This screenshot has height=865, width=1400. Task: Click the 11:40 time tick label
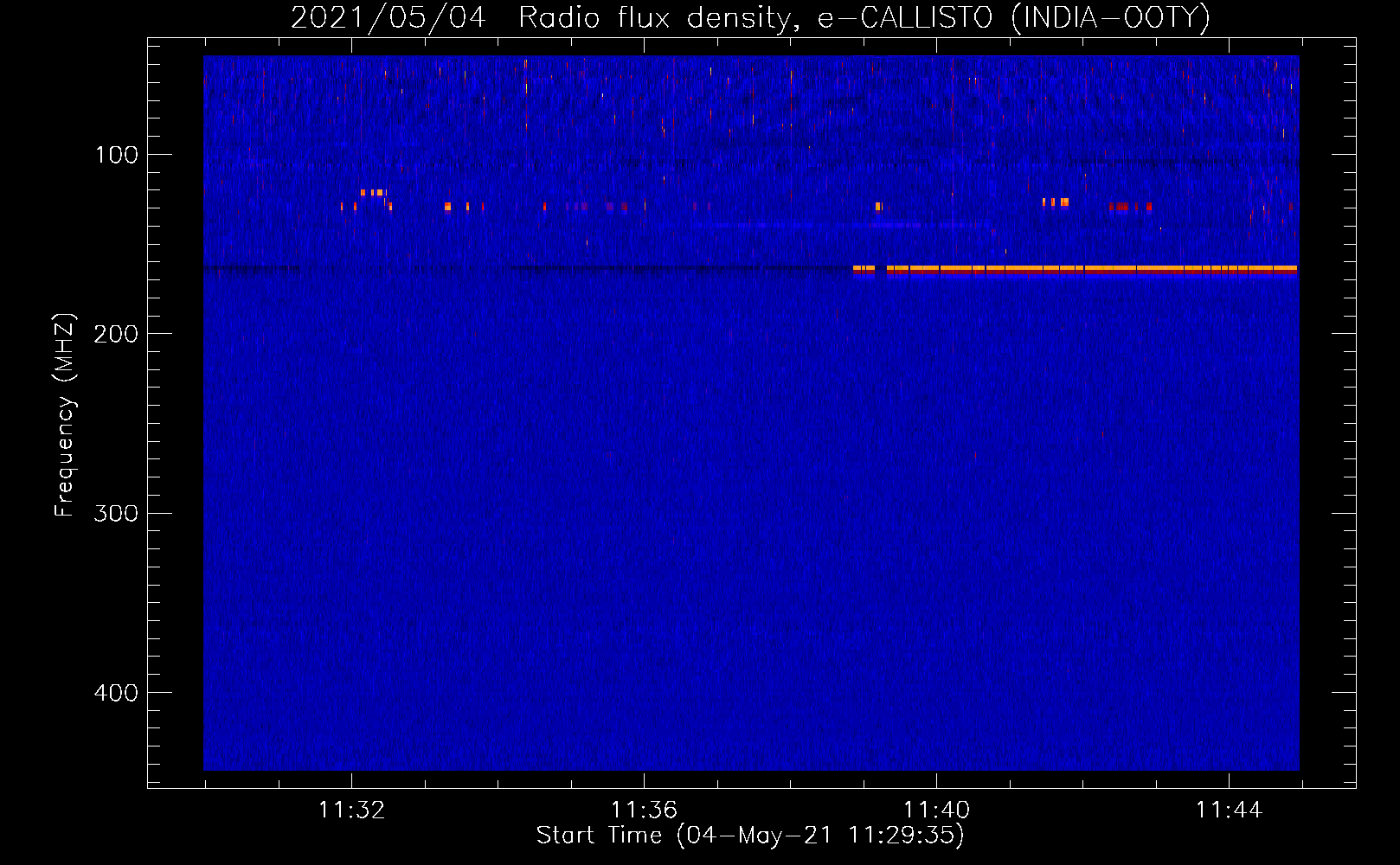[x=936, y=811]
